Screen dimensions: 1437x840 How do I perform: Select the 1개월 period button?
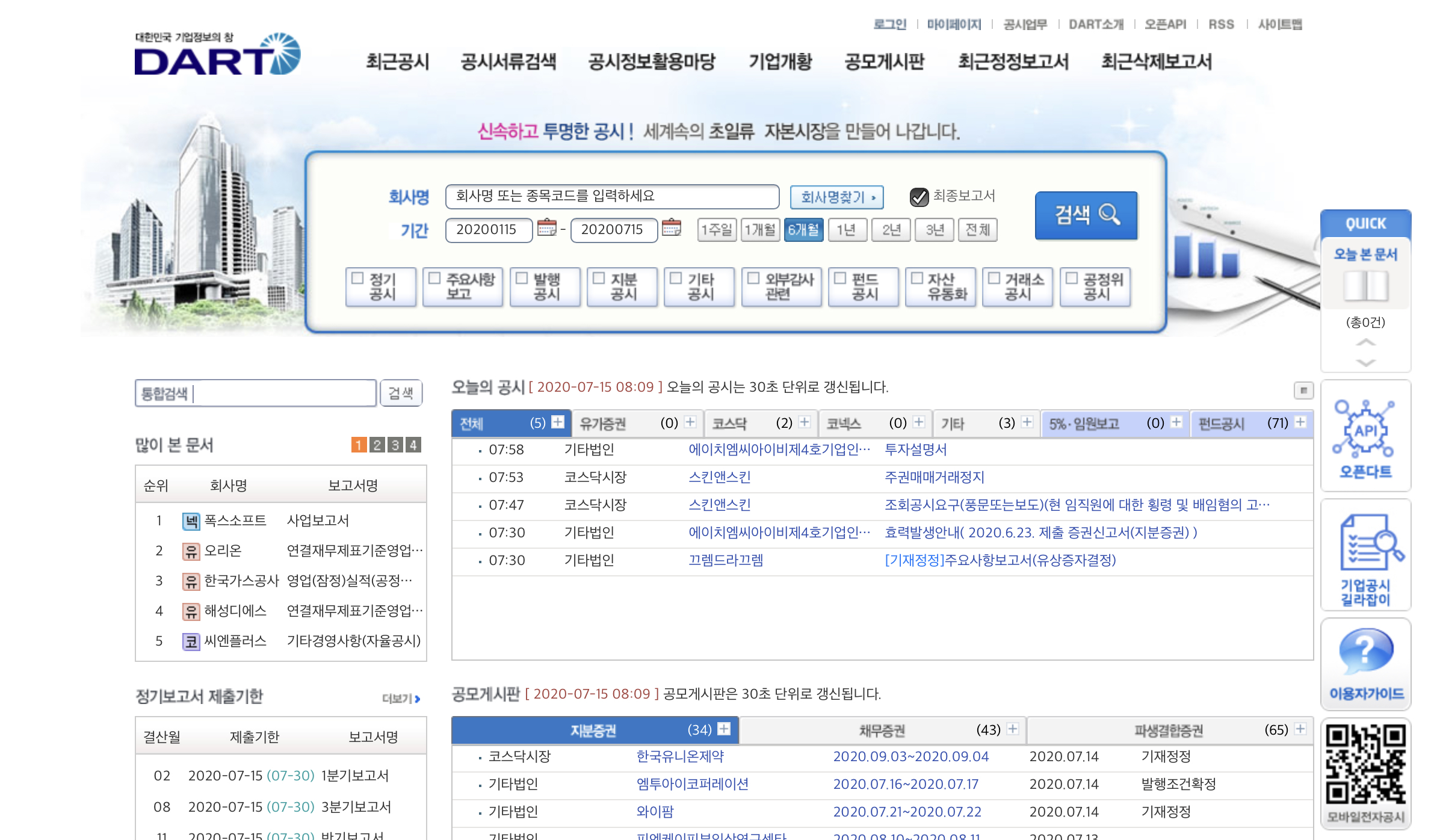(x=760, y=229)
